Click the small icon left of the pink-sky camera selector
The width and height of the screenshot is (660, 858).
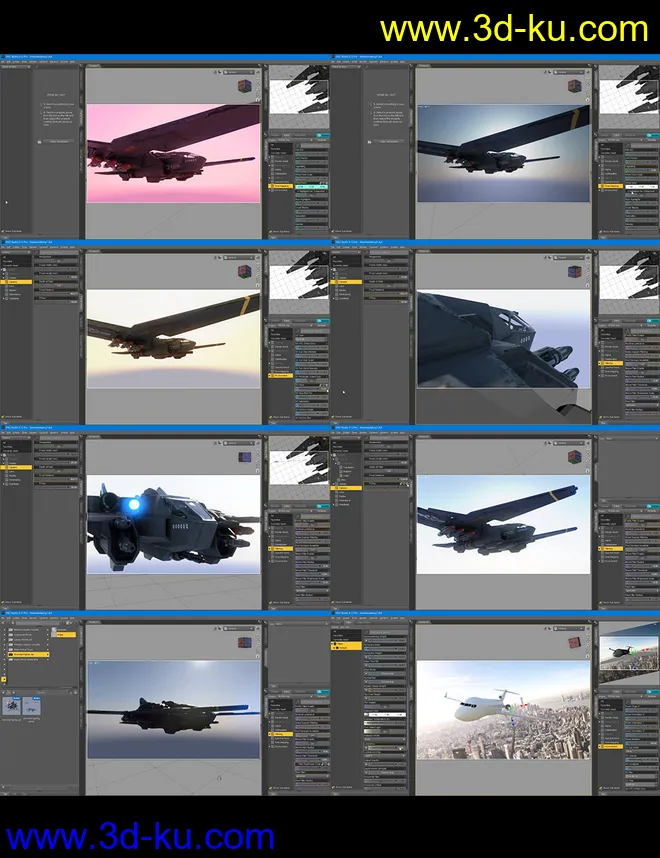click(x=217, y=72)
